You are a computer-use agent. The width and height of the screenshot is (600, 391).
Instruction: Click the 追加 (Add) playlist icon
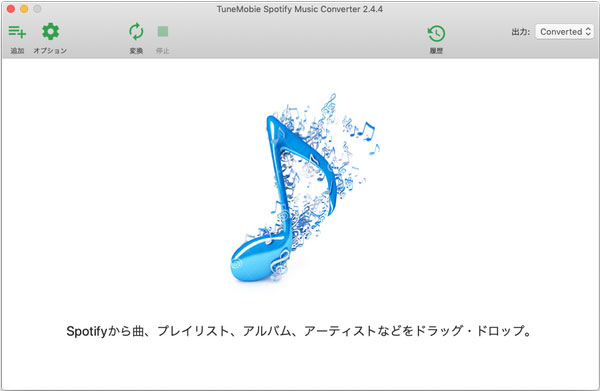17,32
